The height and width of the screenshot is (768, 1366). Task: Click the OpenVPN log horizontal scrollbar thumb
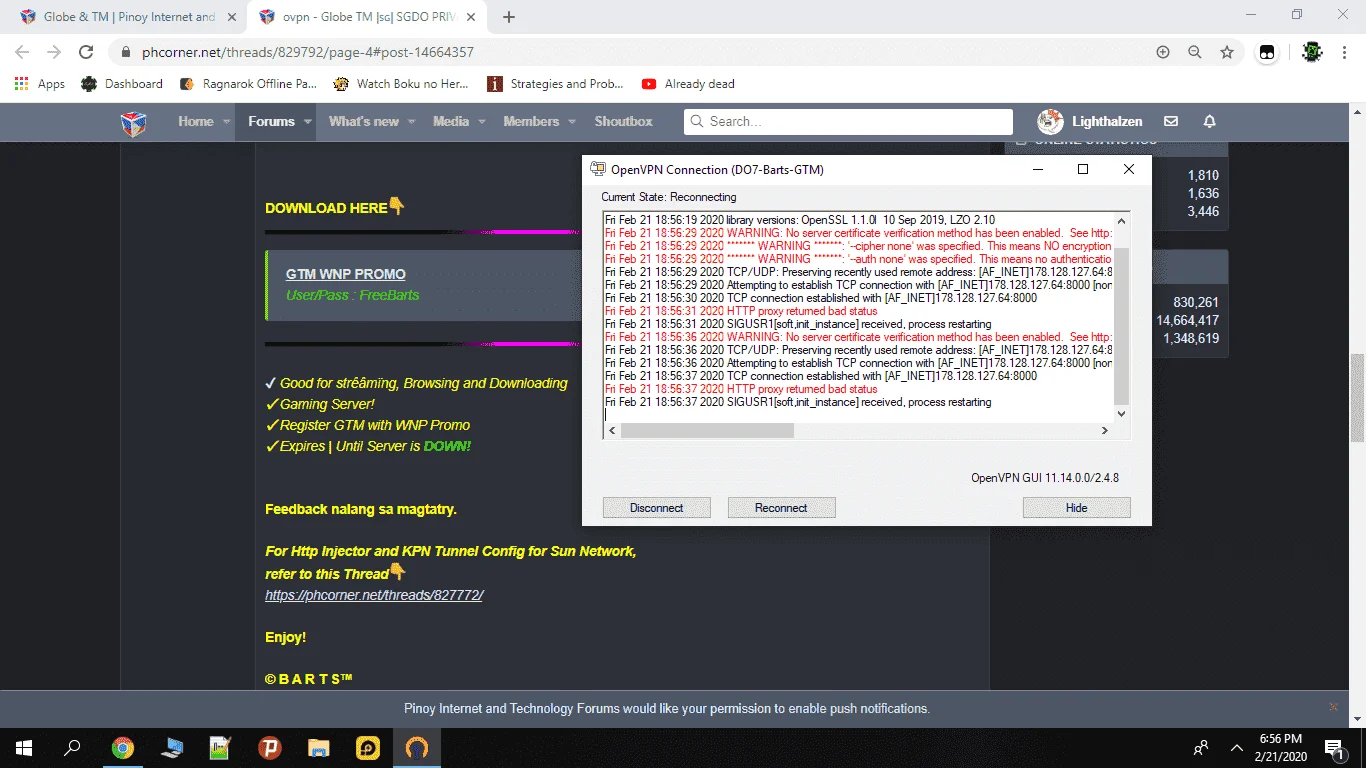pos(707,430)
